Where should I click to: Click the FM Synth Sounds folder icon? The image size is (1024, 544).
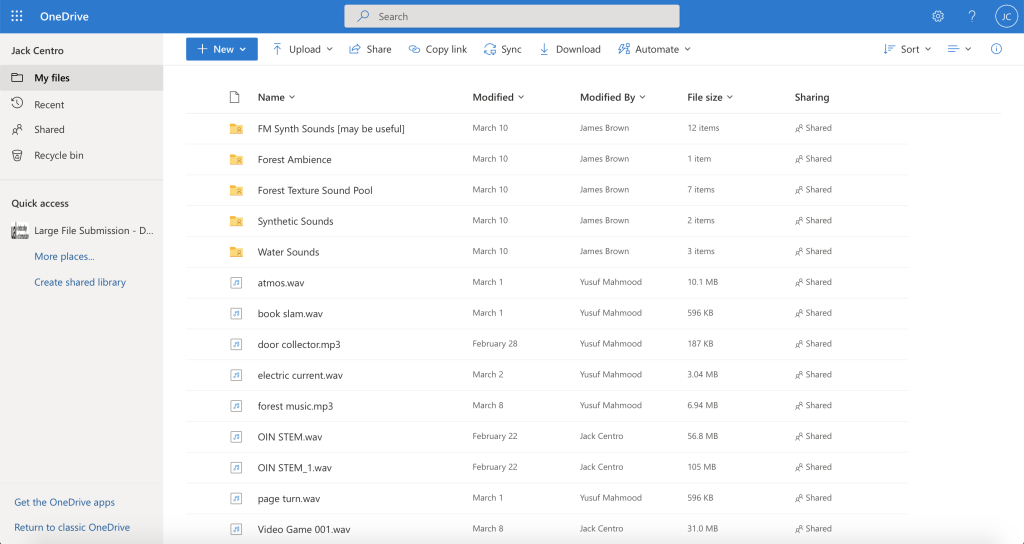[236, 129]
